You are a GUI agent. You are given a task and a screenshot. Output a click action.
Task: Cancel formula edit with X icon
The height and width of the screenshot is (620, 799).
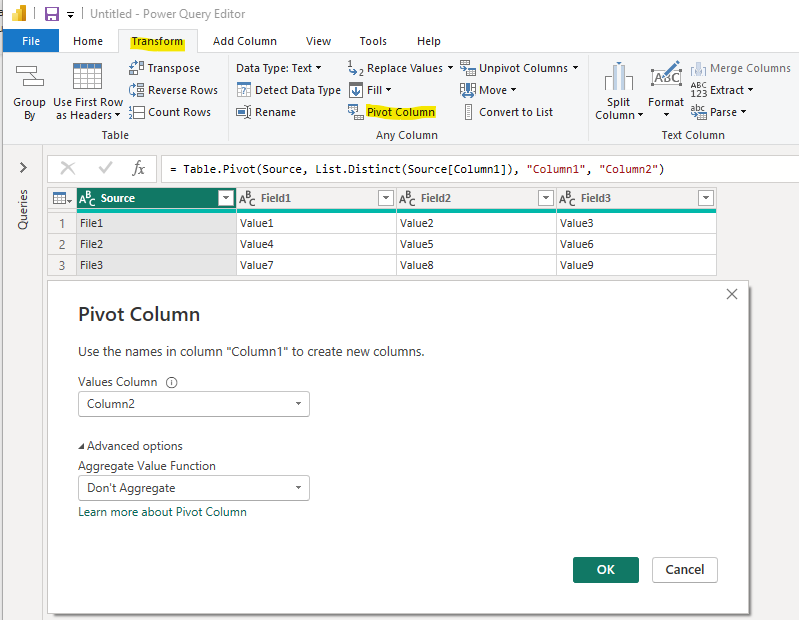pos(68,168)
